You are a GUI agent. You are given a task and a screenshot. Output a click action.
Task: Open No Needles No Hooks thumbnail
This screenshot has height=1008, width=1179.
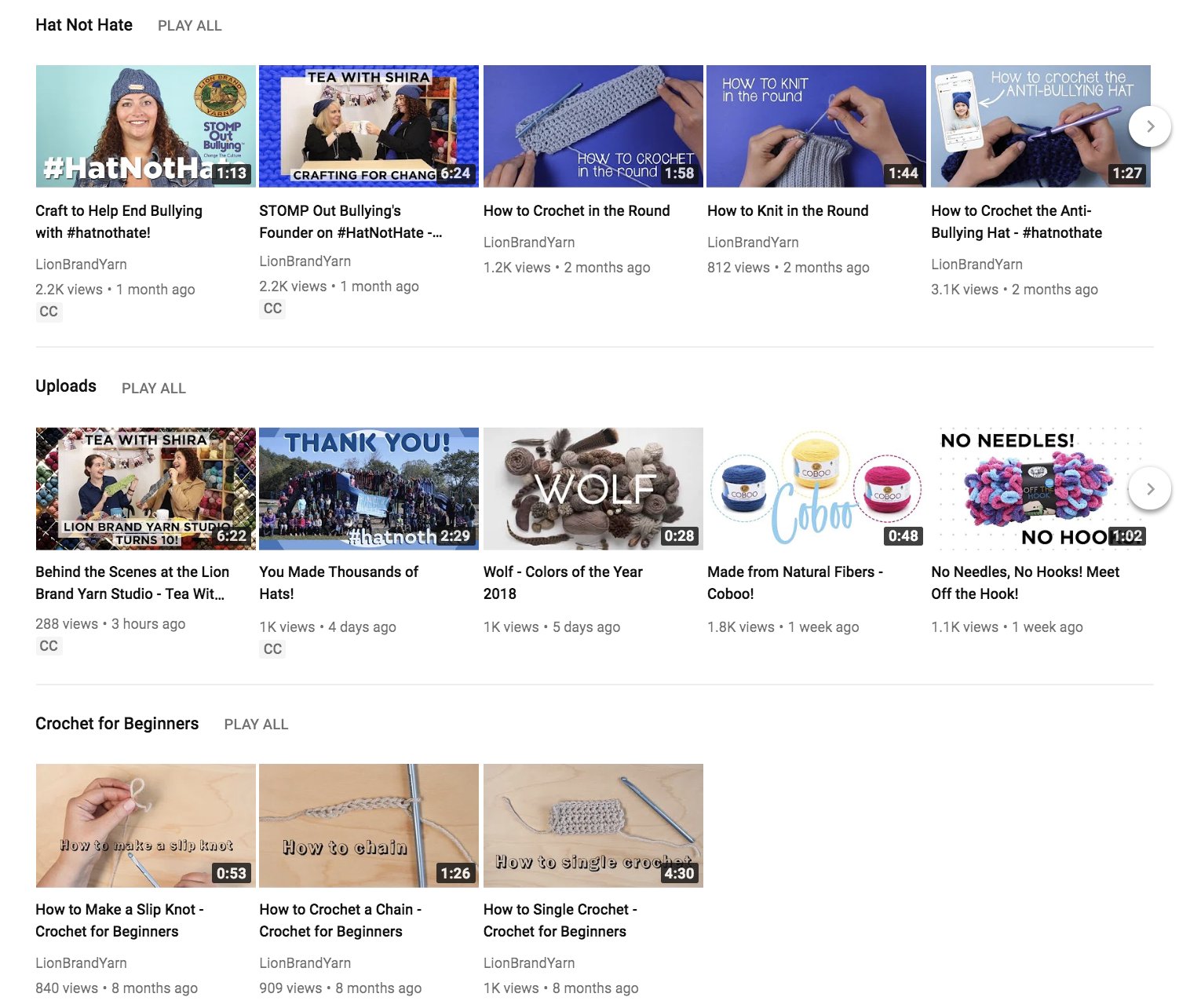click(1041, 489)
